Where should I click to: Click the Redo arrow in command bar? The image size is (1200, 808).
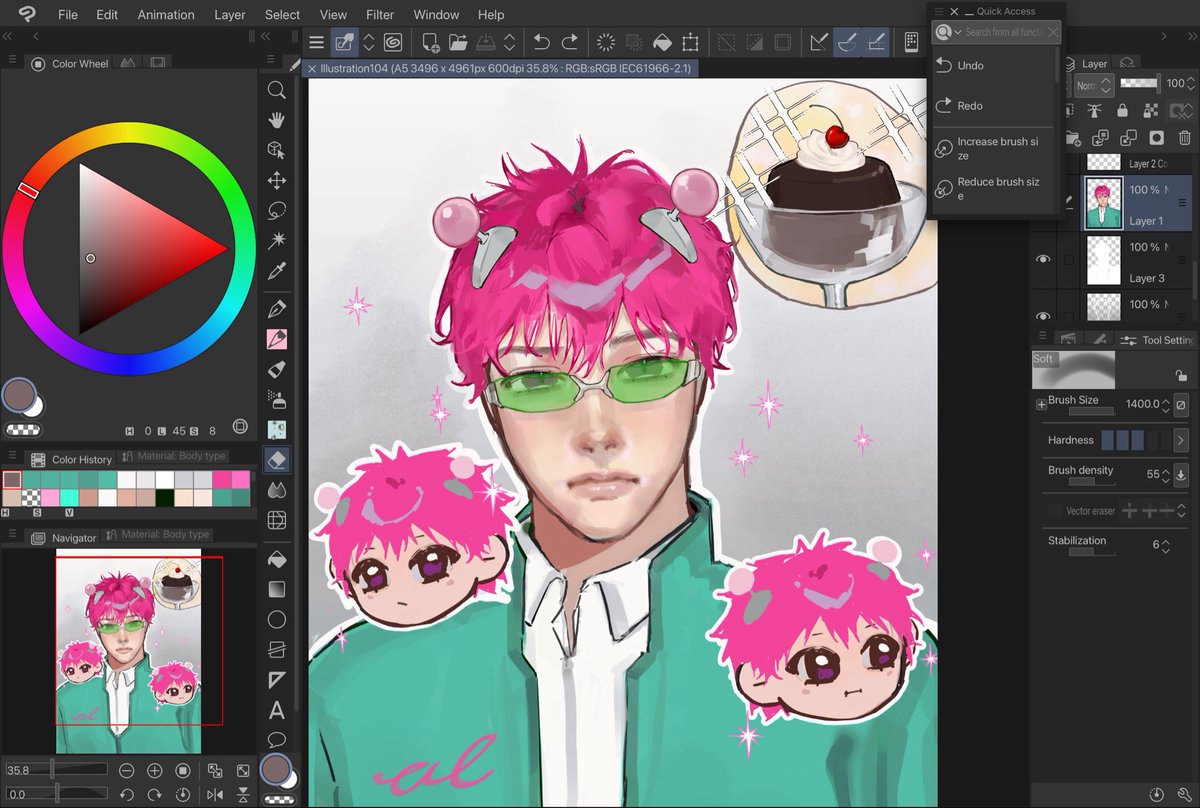pyautogui.click(x=570, y=42)
